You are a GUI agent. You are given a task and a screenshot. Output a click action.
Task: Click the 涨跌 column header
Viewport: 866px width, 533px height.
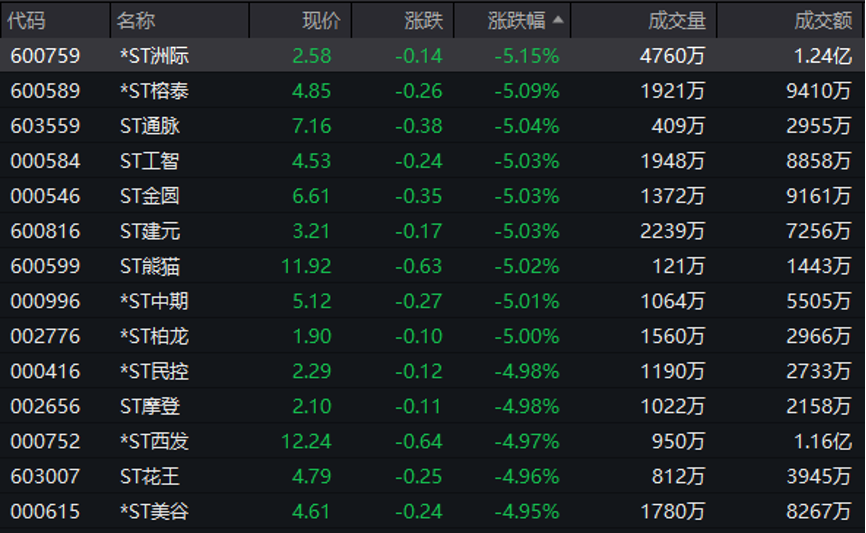[424, 21]
